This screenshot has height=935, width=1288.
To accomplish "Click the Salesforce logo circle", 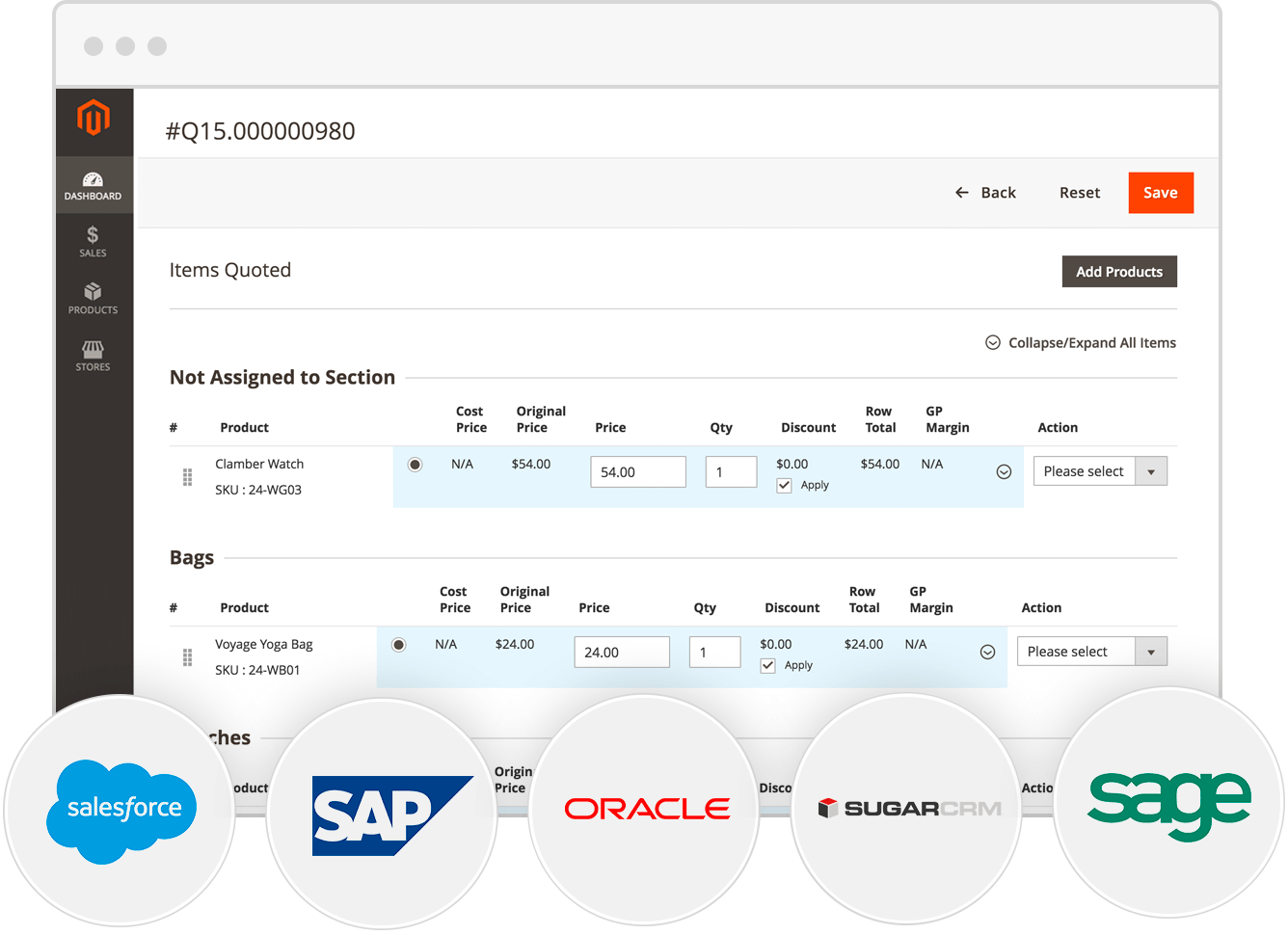I will click(121, 811).
